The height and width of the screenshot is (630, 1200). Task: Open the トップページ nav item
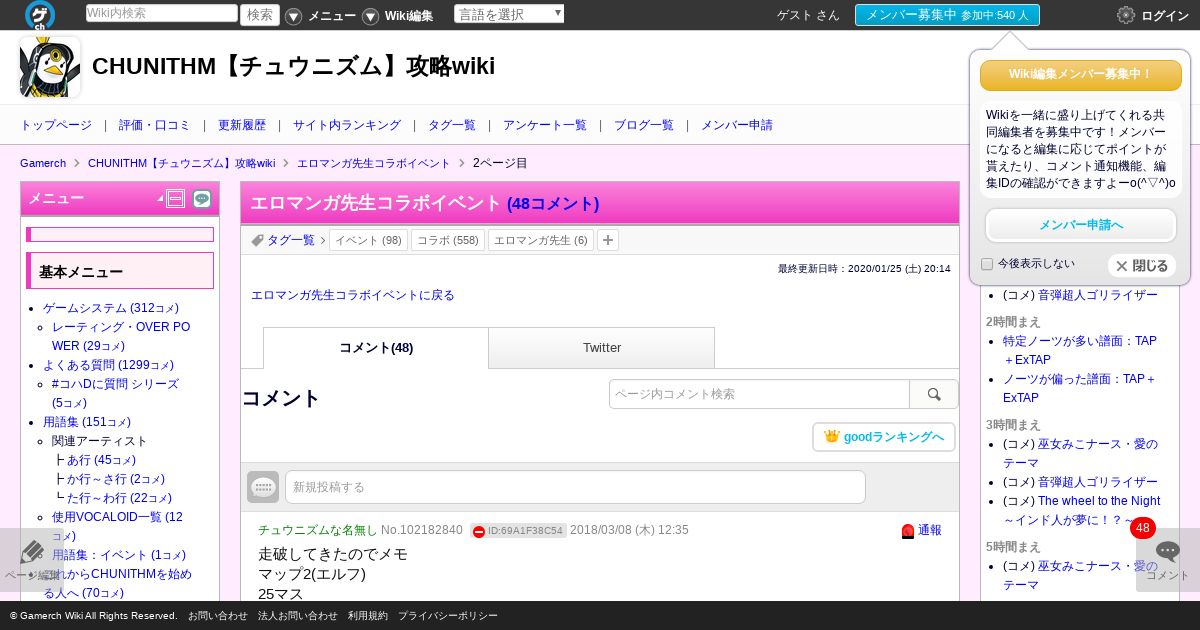pos(56,125)
